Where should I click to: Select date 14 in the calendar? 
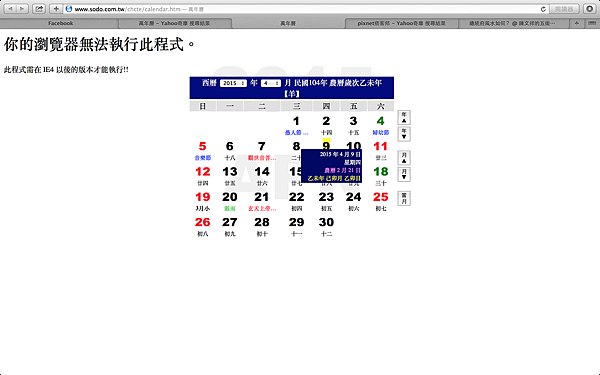pyautogui.click(x=262, y=172)
